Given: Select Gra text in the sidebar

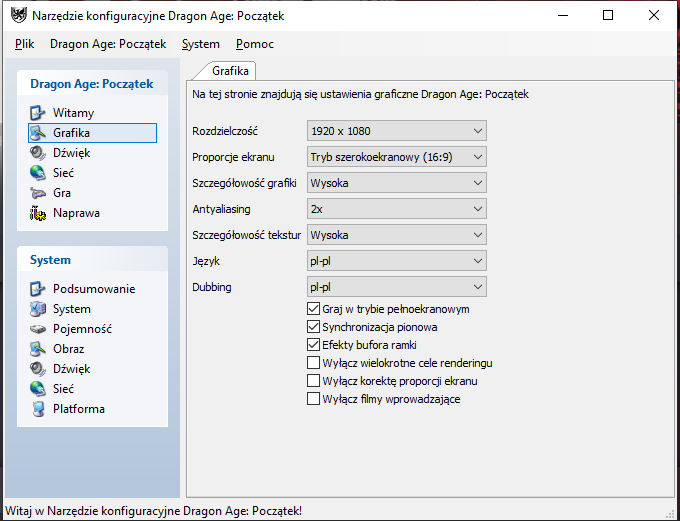Looking at the screenshot, I should pos(62,193).
